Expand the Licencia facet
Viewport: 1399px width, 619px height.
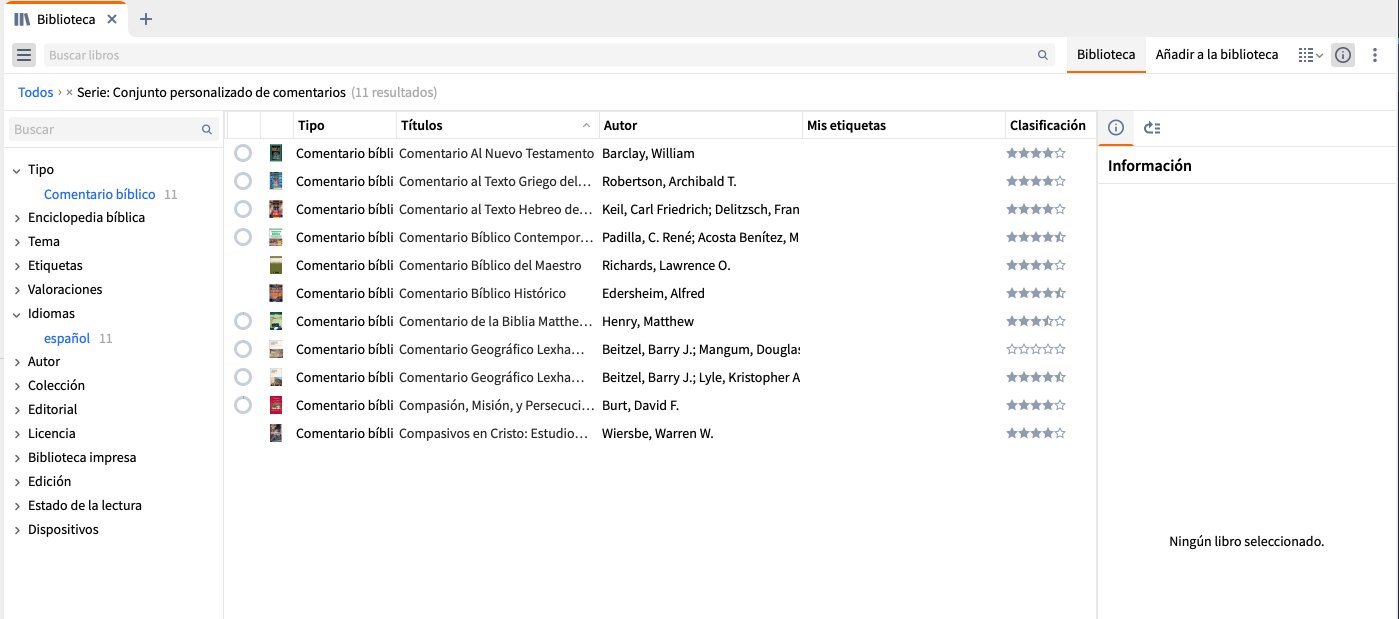coord(17,434)
